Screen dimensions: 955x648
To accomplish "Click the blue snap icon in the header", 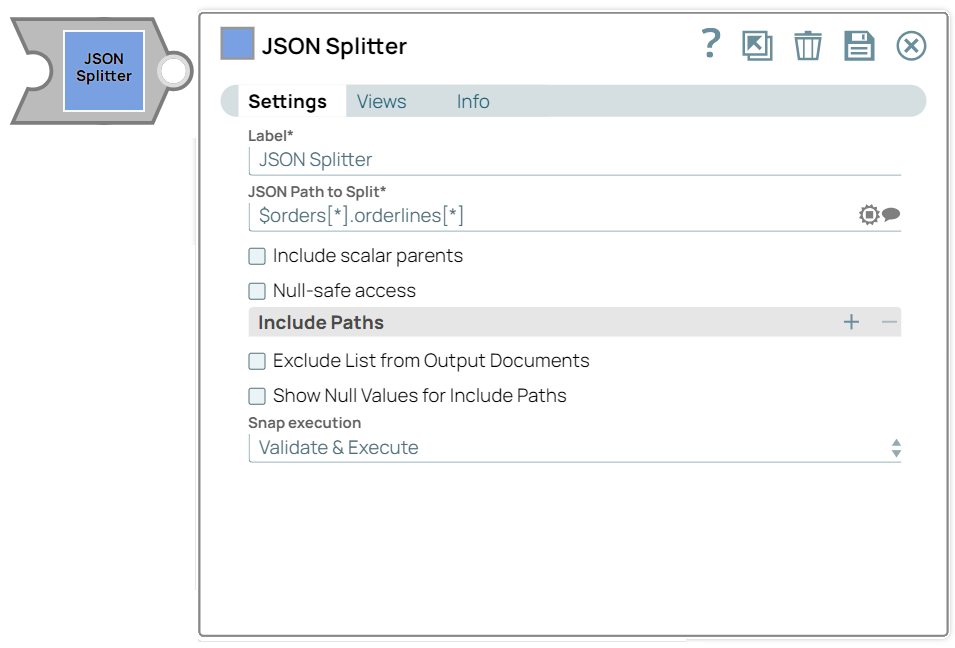I will pos(236,44).
